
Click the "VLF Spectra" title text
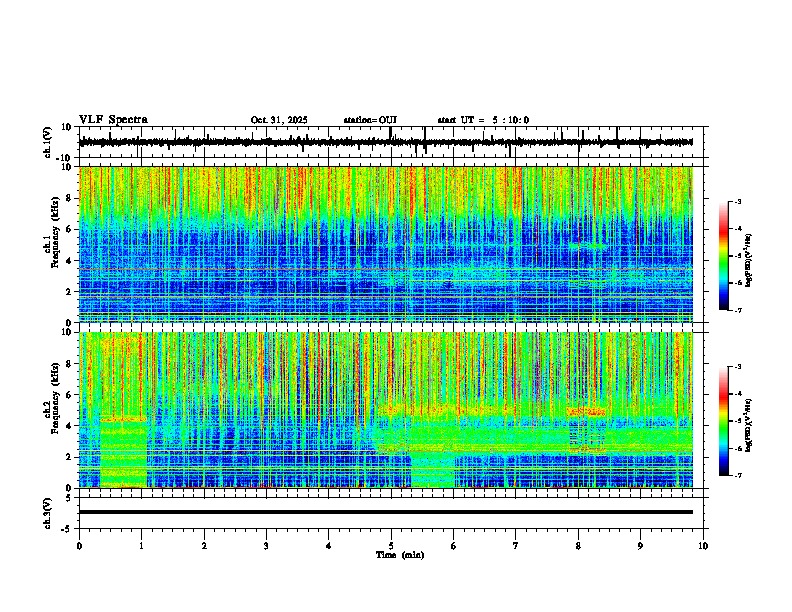click(113, 120)
